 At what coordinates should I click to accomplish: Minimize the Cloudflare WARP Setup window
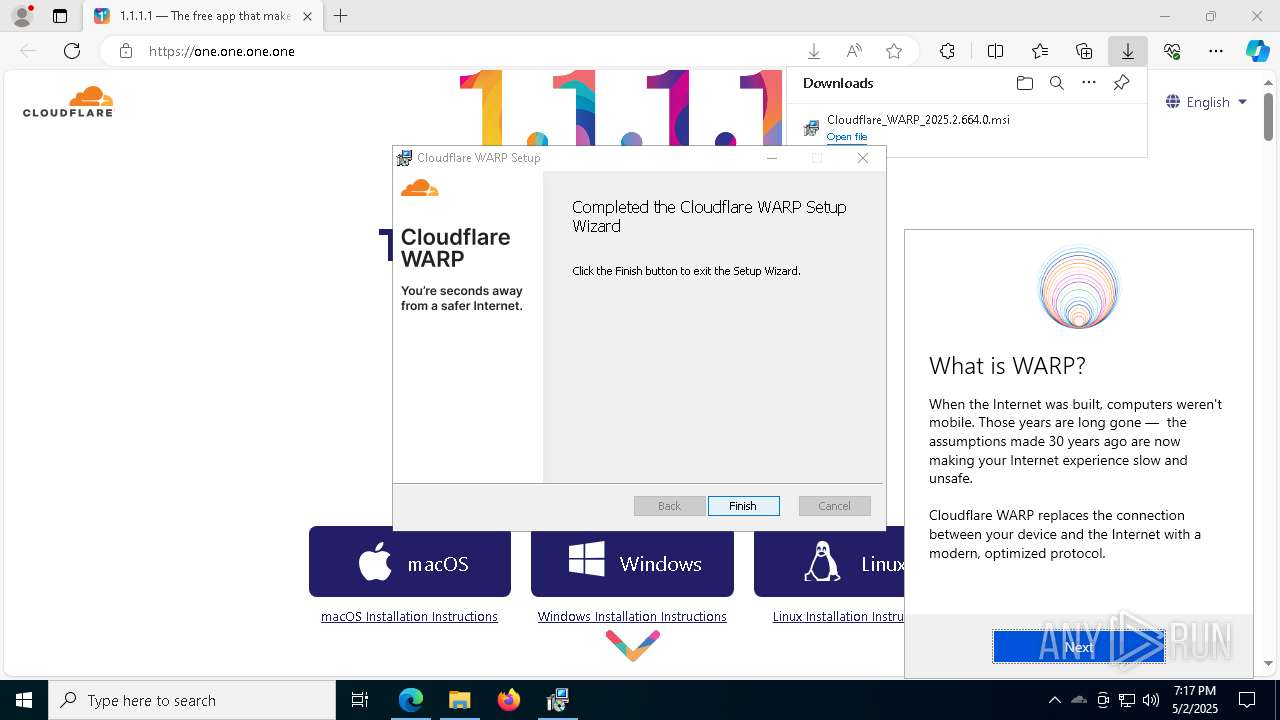click(772, 158)
